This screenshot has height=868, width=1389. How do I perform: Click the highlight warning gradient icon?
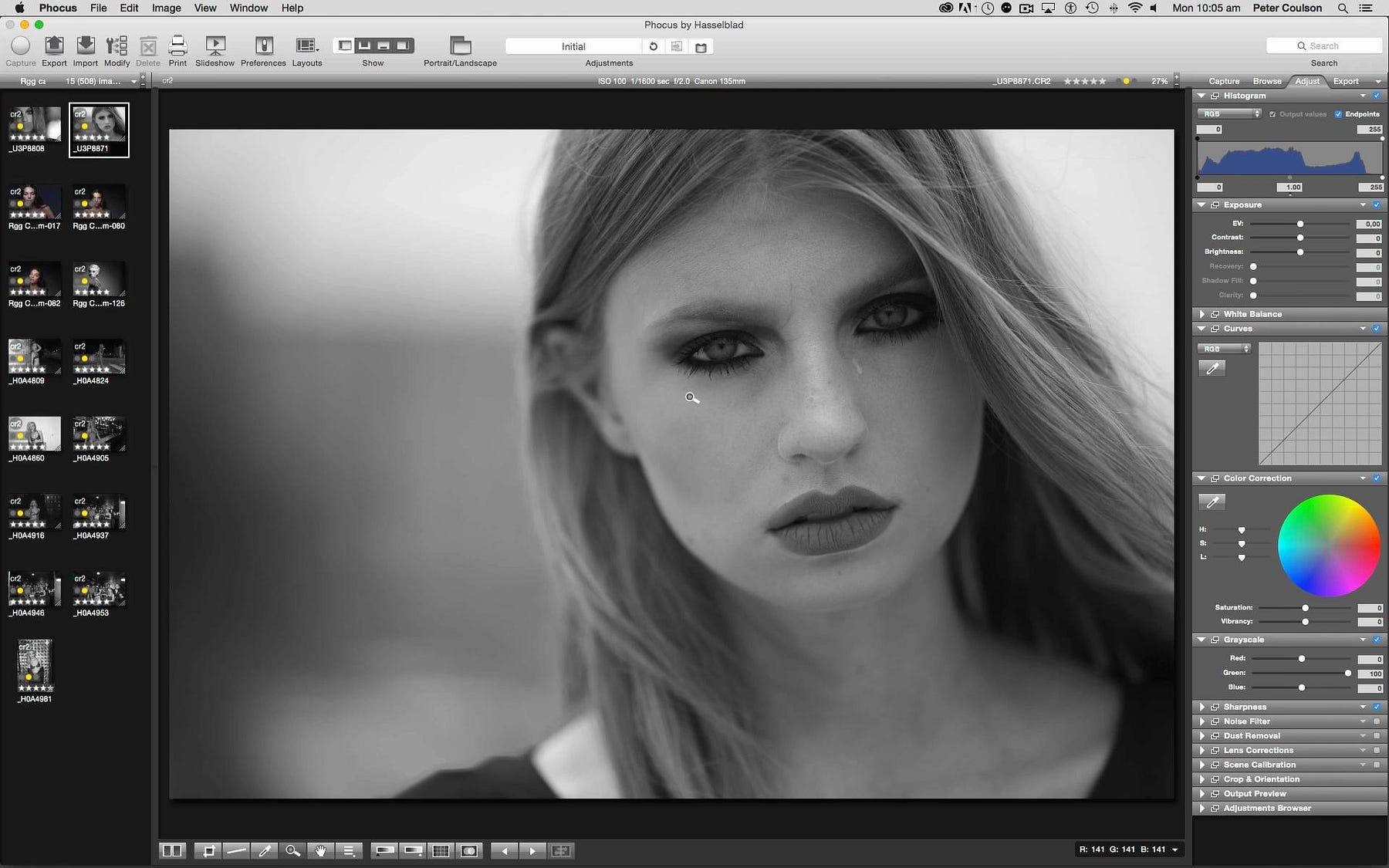click(x=413, y=850)
